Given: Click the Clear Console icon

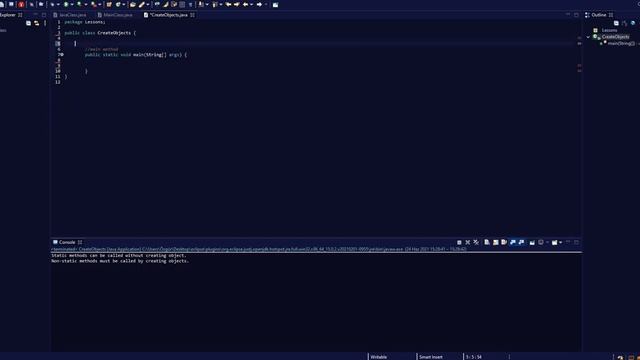Looking at the screenshot, I should (x=487, y=242).
